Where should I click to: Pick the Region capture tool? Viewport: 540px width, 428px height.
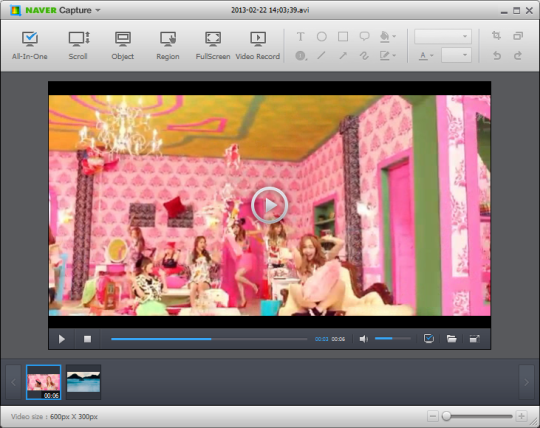pos(168,45)
